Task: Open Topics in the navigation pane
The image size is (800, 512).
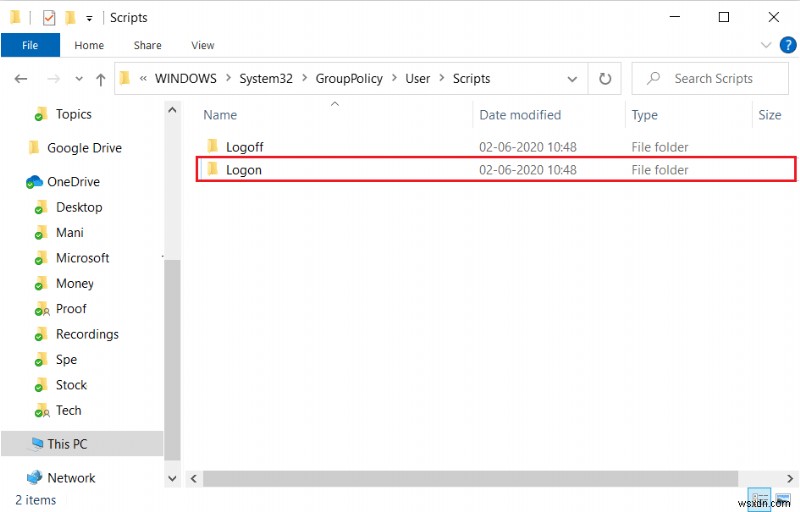Action: pyautogui.click(x=73, y=114)
